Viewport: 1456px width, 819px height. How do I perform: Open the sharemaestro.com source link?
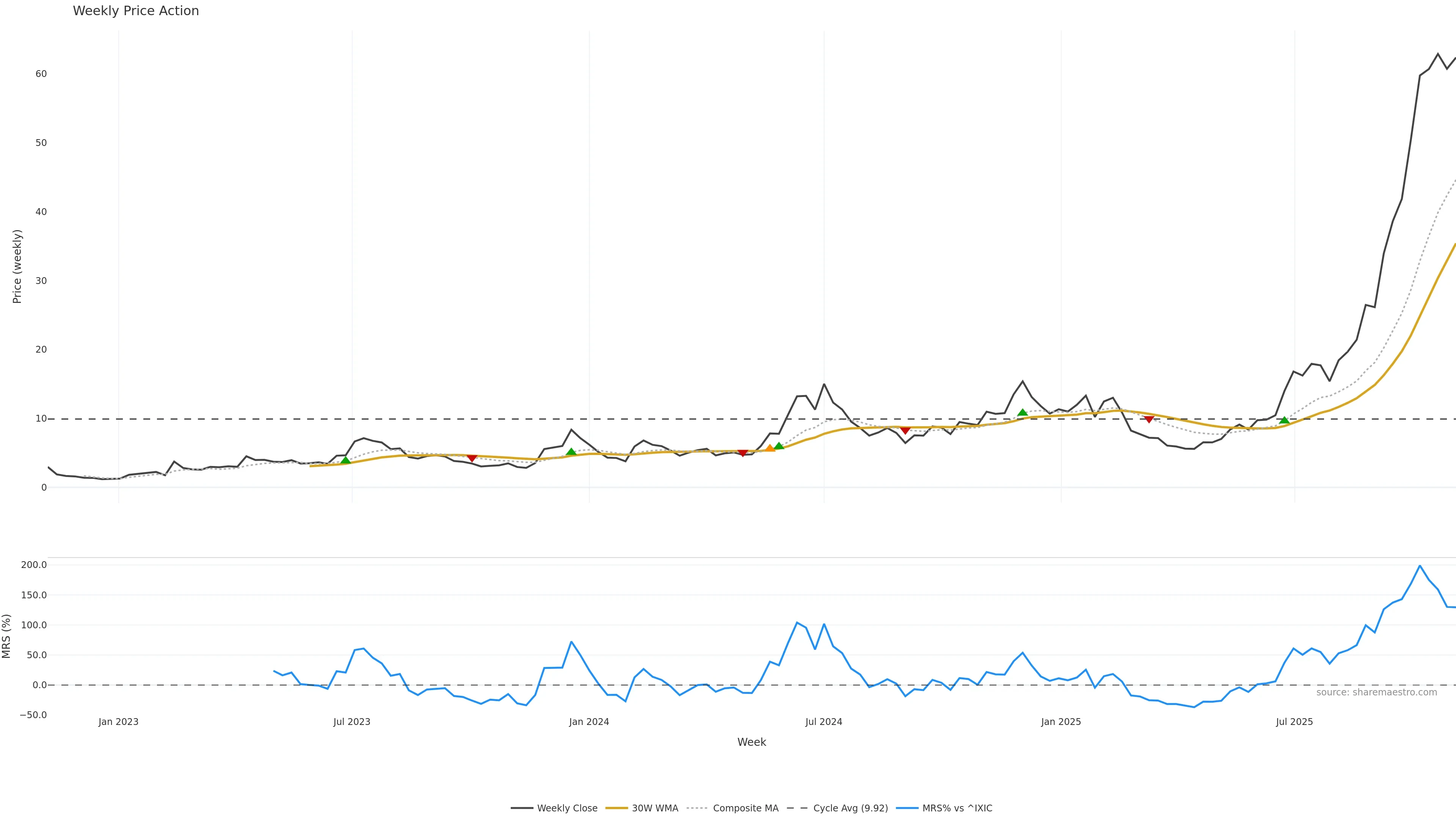1376,692
